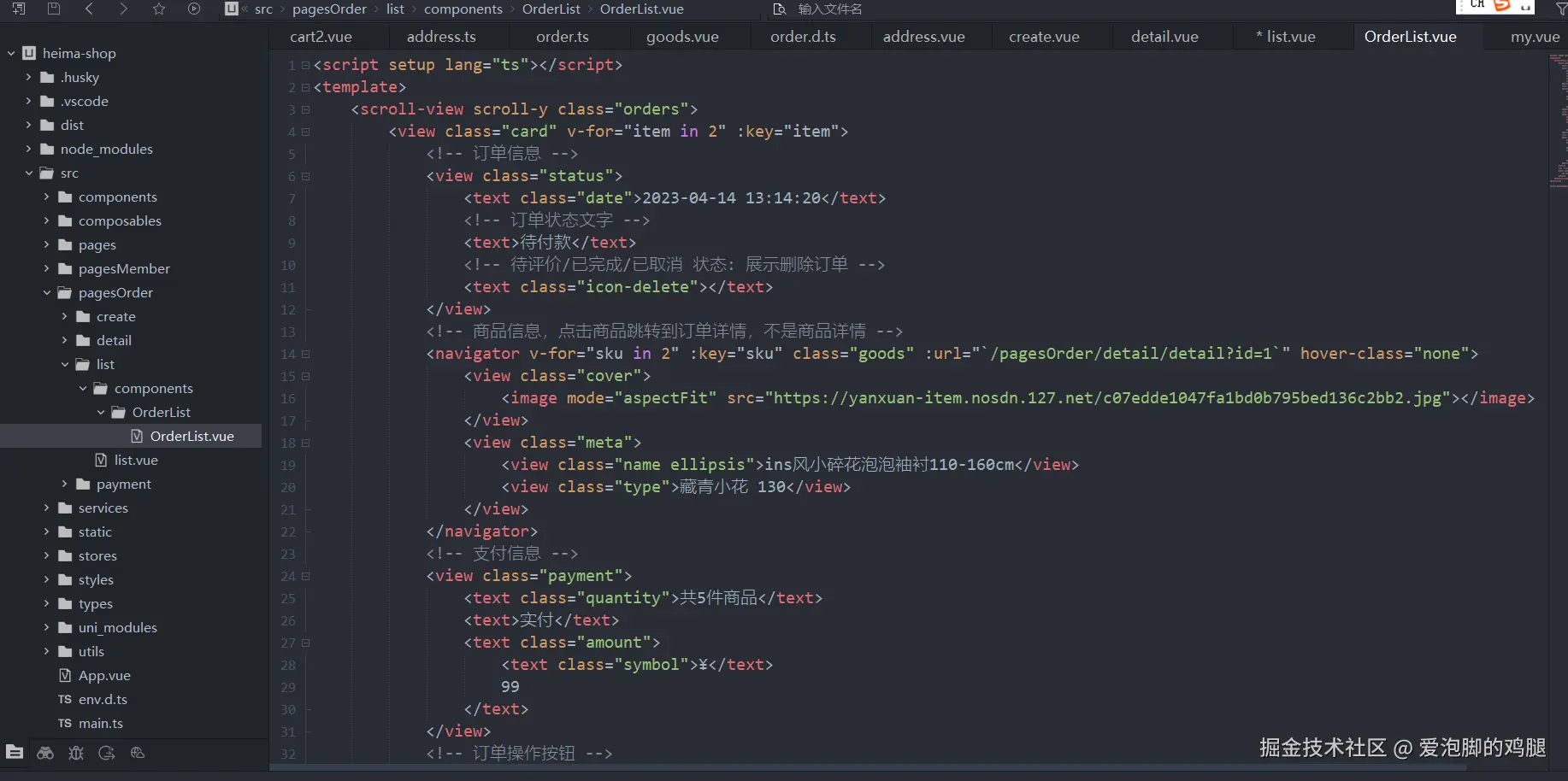Click the Vue file icon beside App.vue

coord(65,675)
